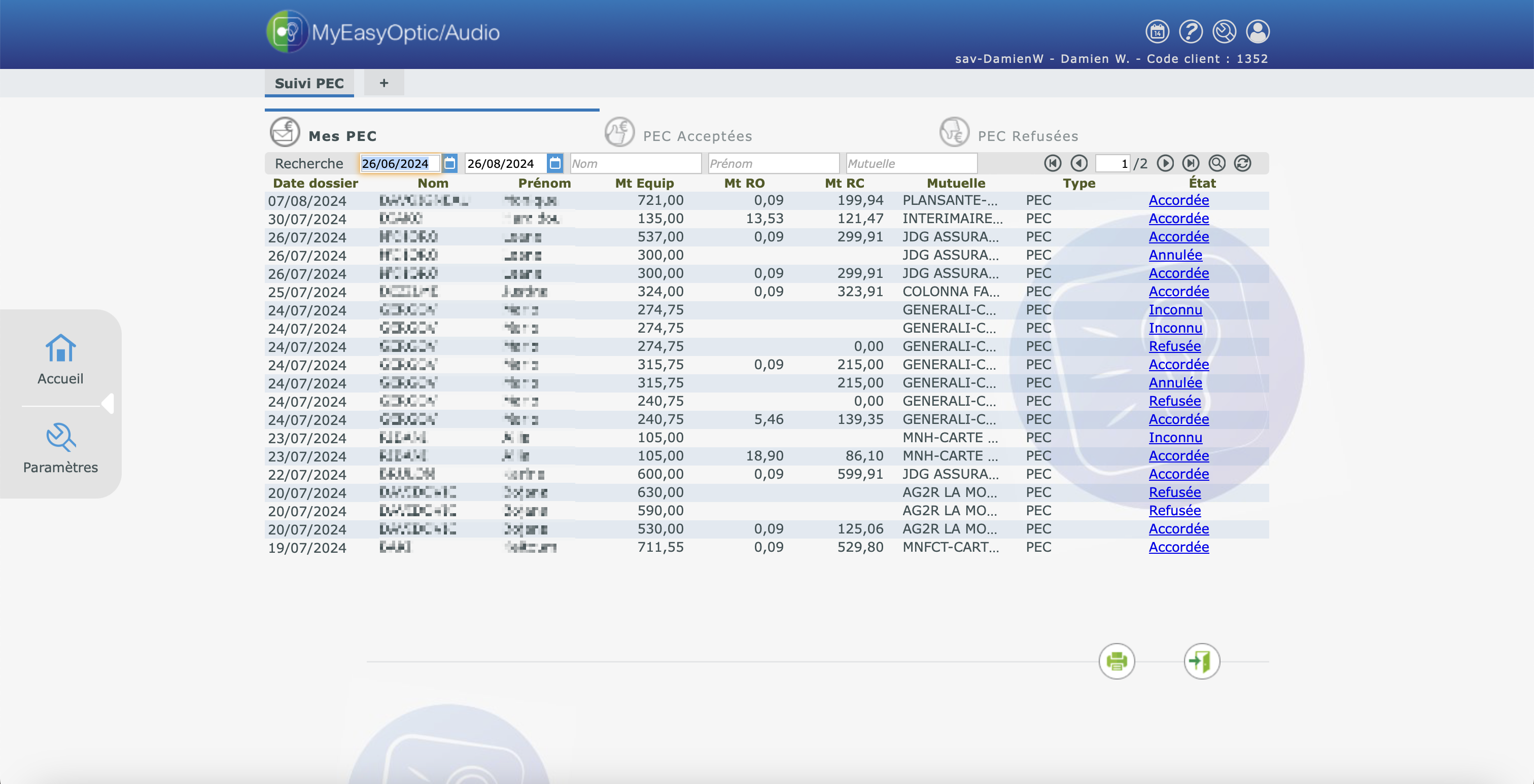Switch to the Suivi PEC tab
This screenshot has width=1534, height=784.
tap(309, 83)
